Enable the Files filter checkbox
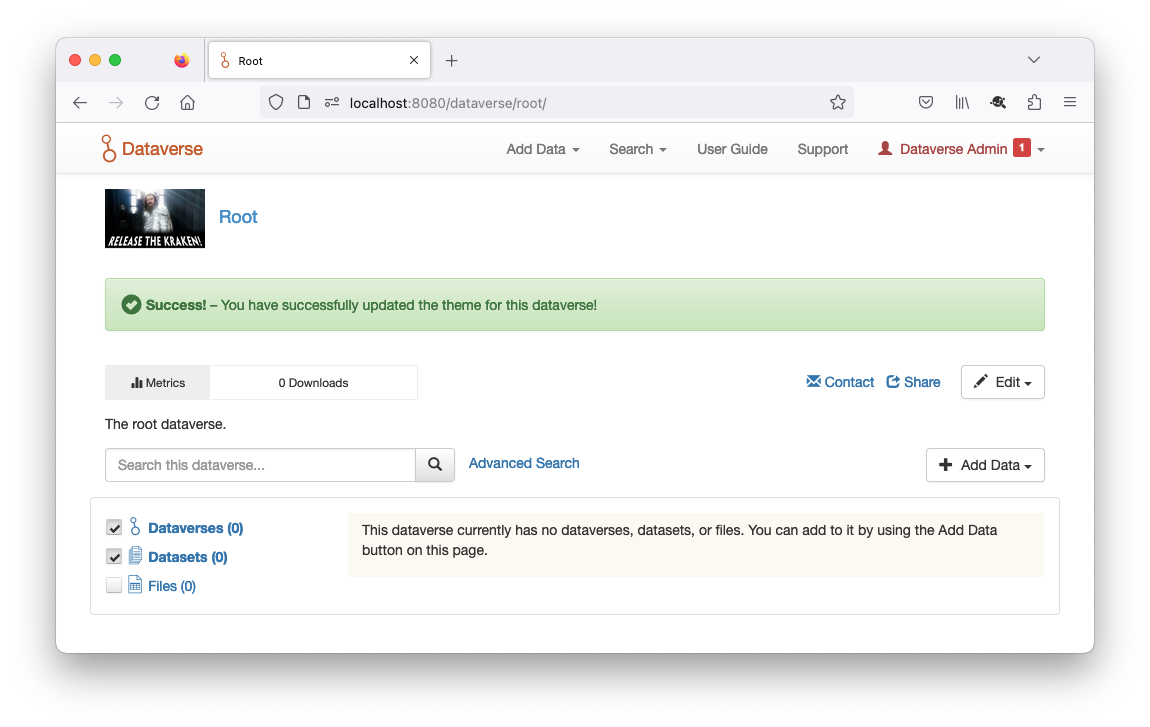Screen dimensions: 1150x727 click(114, 586)
